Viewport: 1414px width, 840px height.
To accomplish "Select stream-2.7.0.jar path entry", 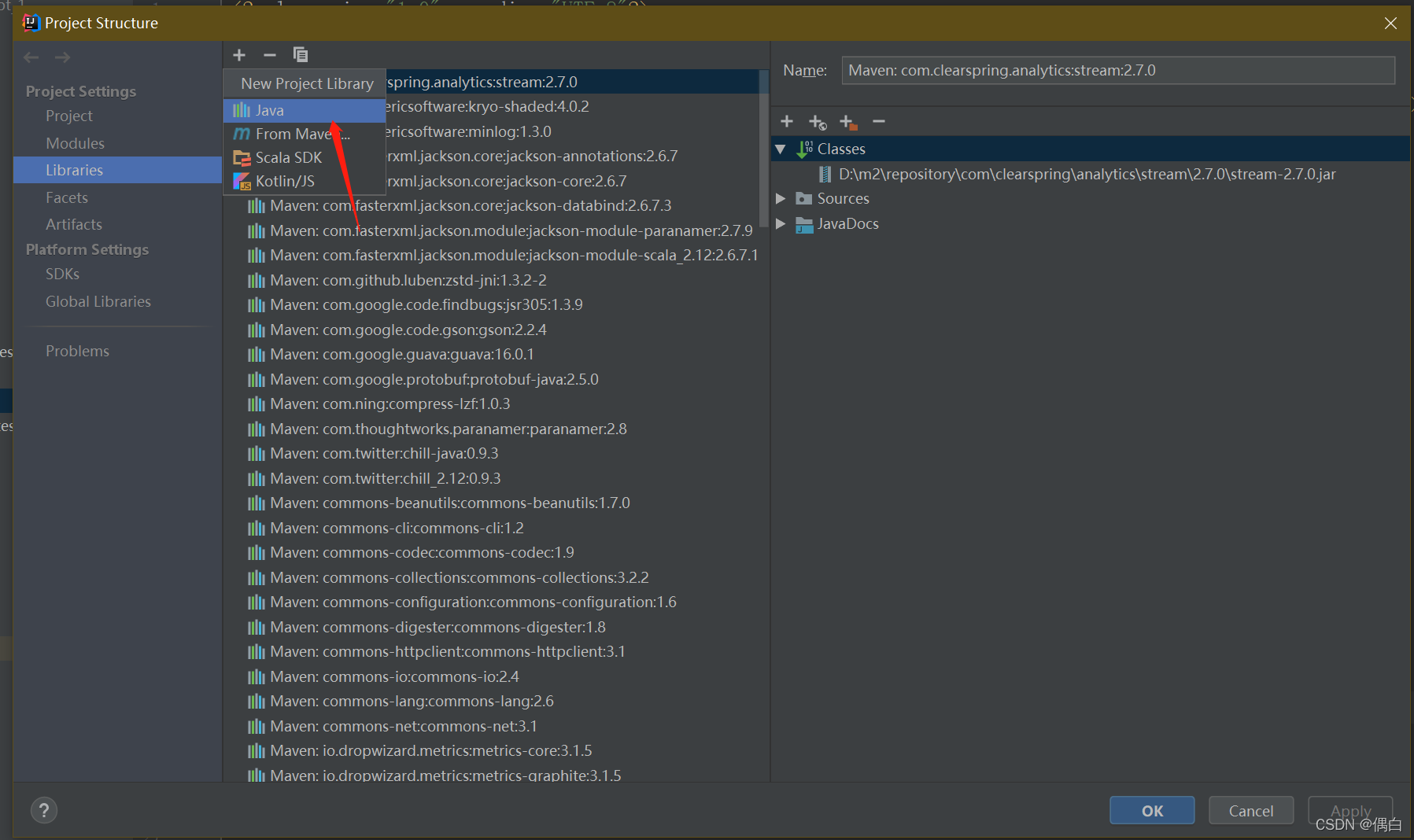I will tap(1087, 174).
